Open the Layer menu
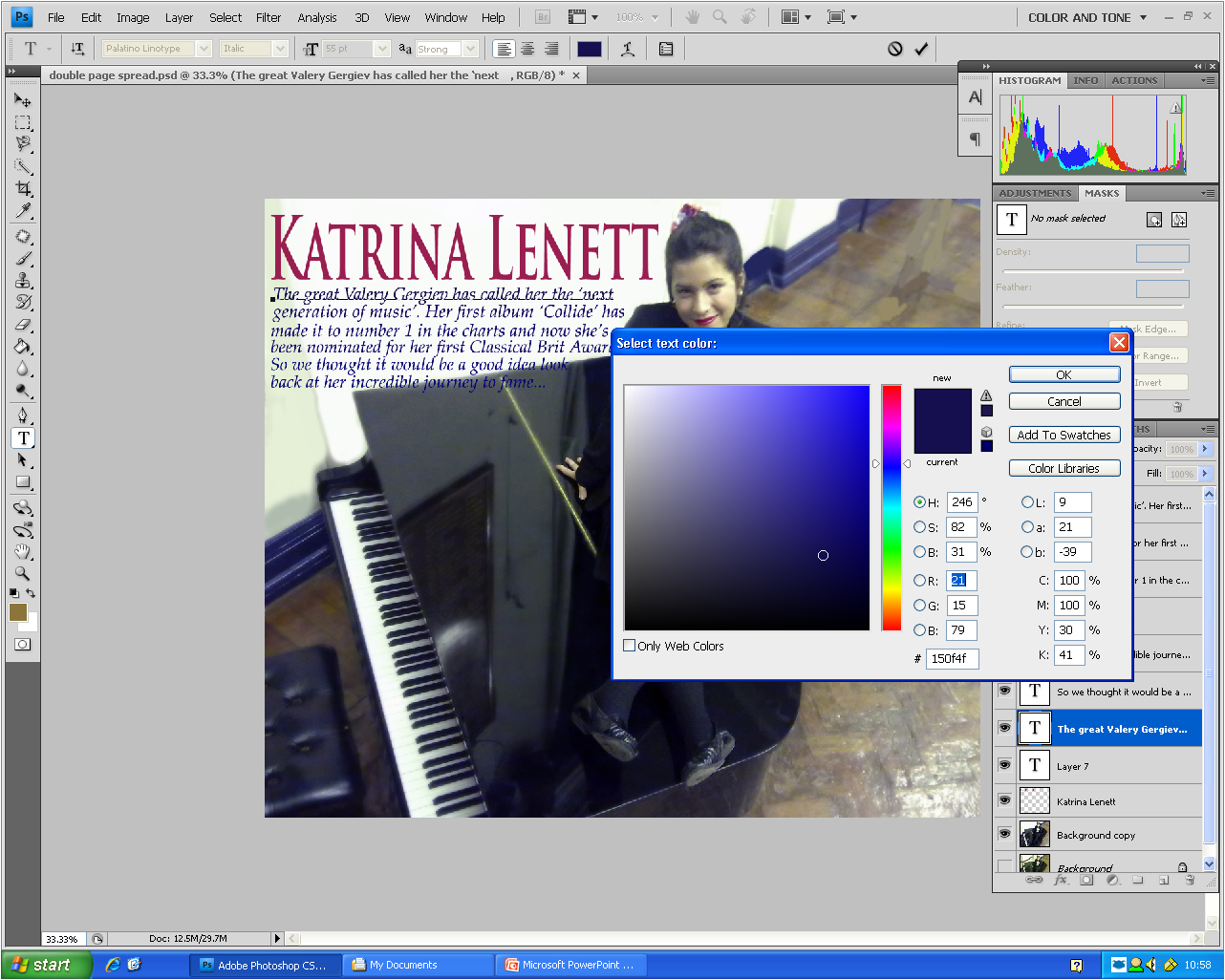This screenshot has height=980, width=1225. 179,17
